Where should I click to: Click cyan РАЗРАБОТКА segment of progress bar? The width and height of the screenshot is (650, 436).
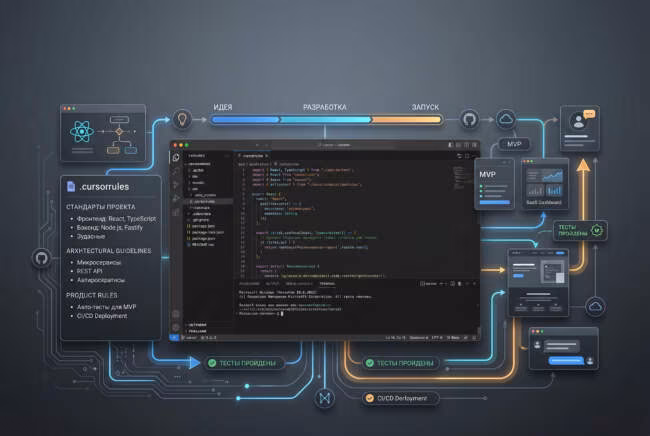325,120
